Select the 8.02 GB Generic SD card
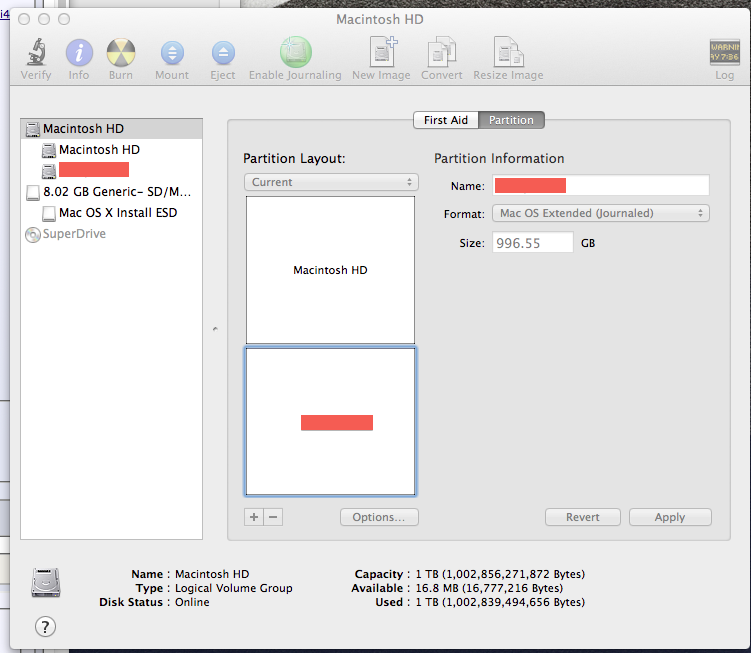 pos(112,192)
